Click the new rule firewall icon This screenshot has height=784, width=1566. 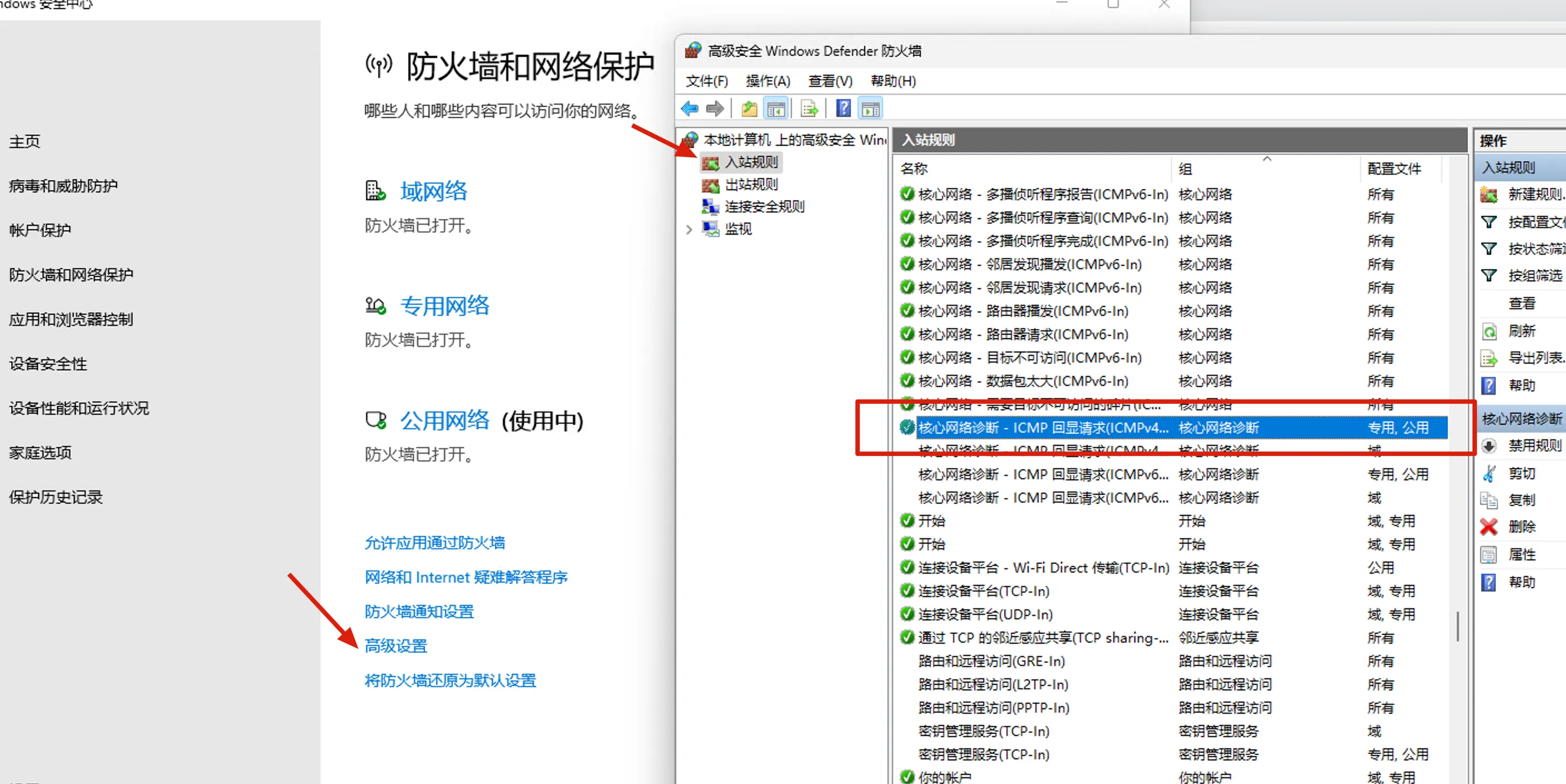(x=1489, y=195)
